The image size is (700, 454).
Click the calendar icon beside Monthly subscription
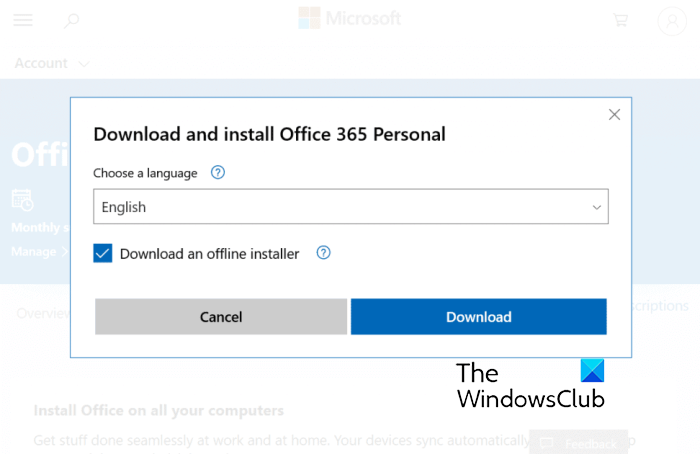point(22,199)
